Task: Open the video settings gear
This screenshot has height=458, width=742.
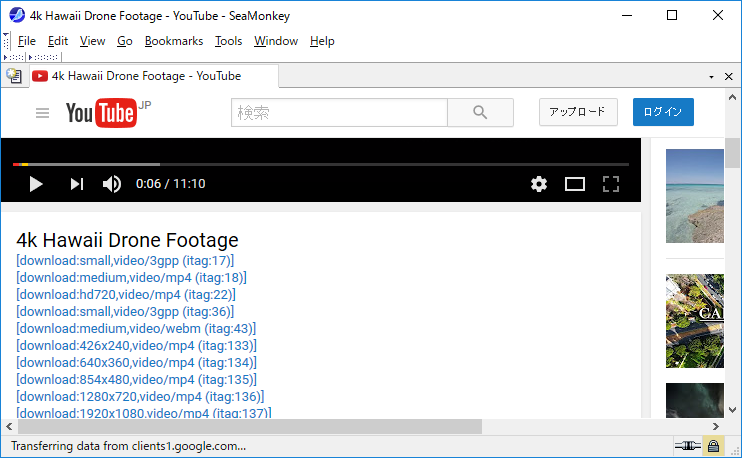Action: [x=539, y=184]
